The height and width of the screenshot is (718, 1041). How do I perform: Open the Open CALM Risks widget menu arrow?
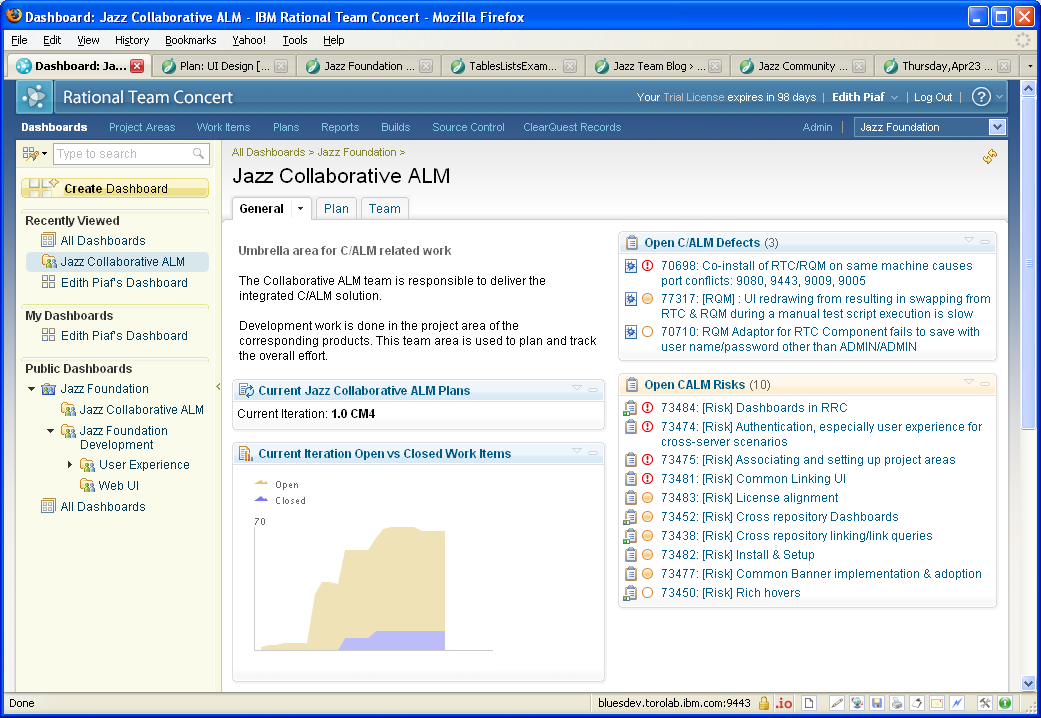pyautogui.click(x=969, y=382)
